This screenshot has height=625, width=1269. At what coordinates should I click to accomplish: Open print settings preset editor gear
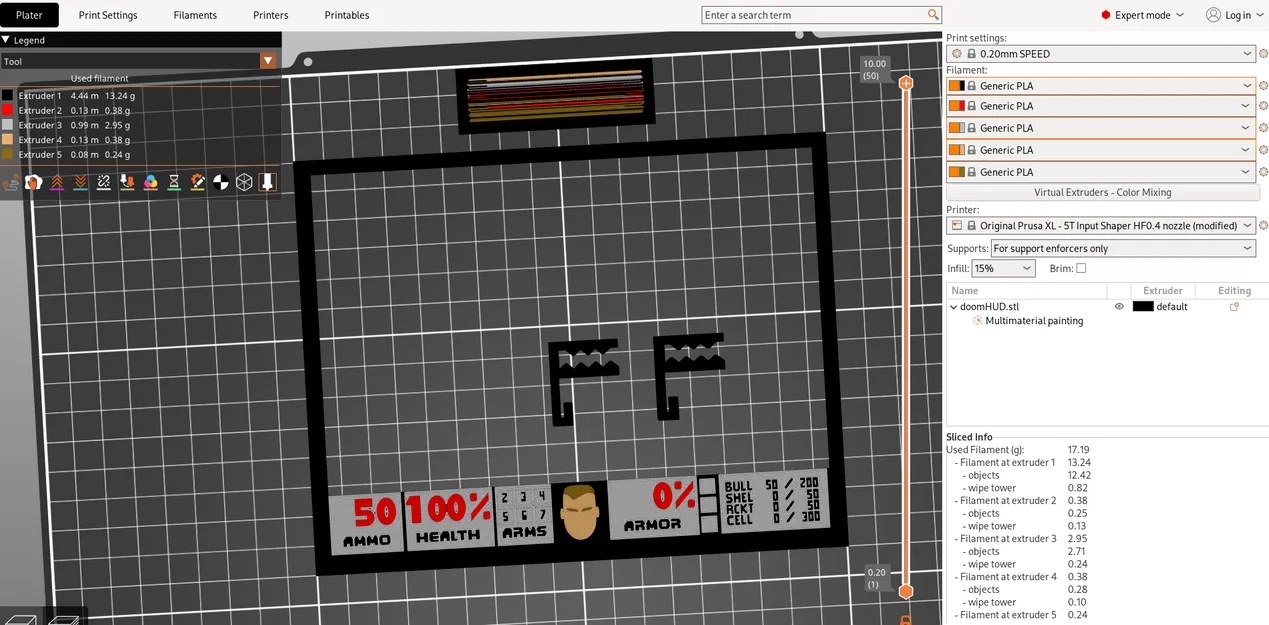1263,54
